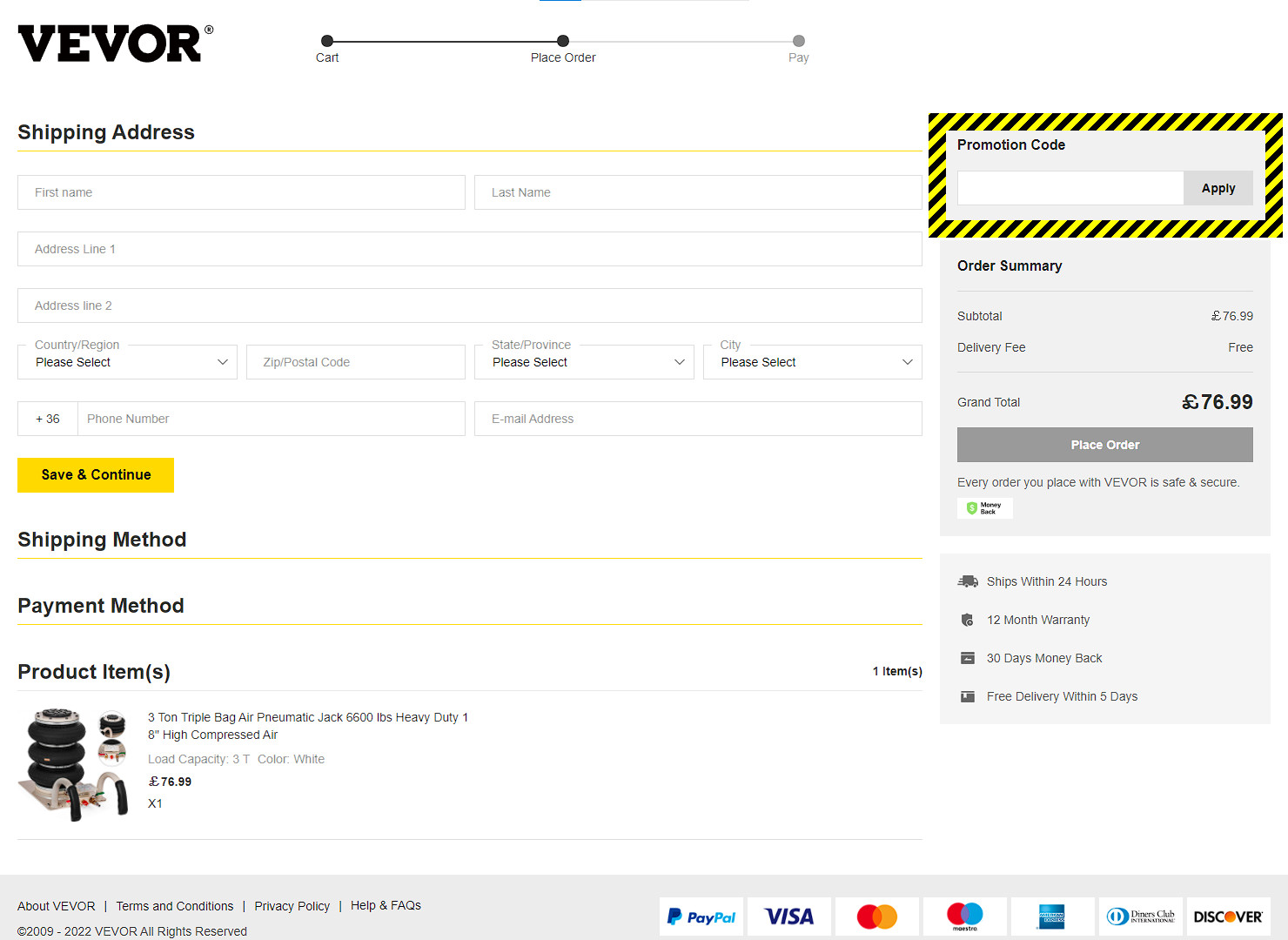
Task: Open the City dropdown
Action: tap(813, 362)
